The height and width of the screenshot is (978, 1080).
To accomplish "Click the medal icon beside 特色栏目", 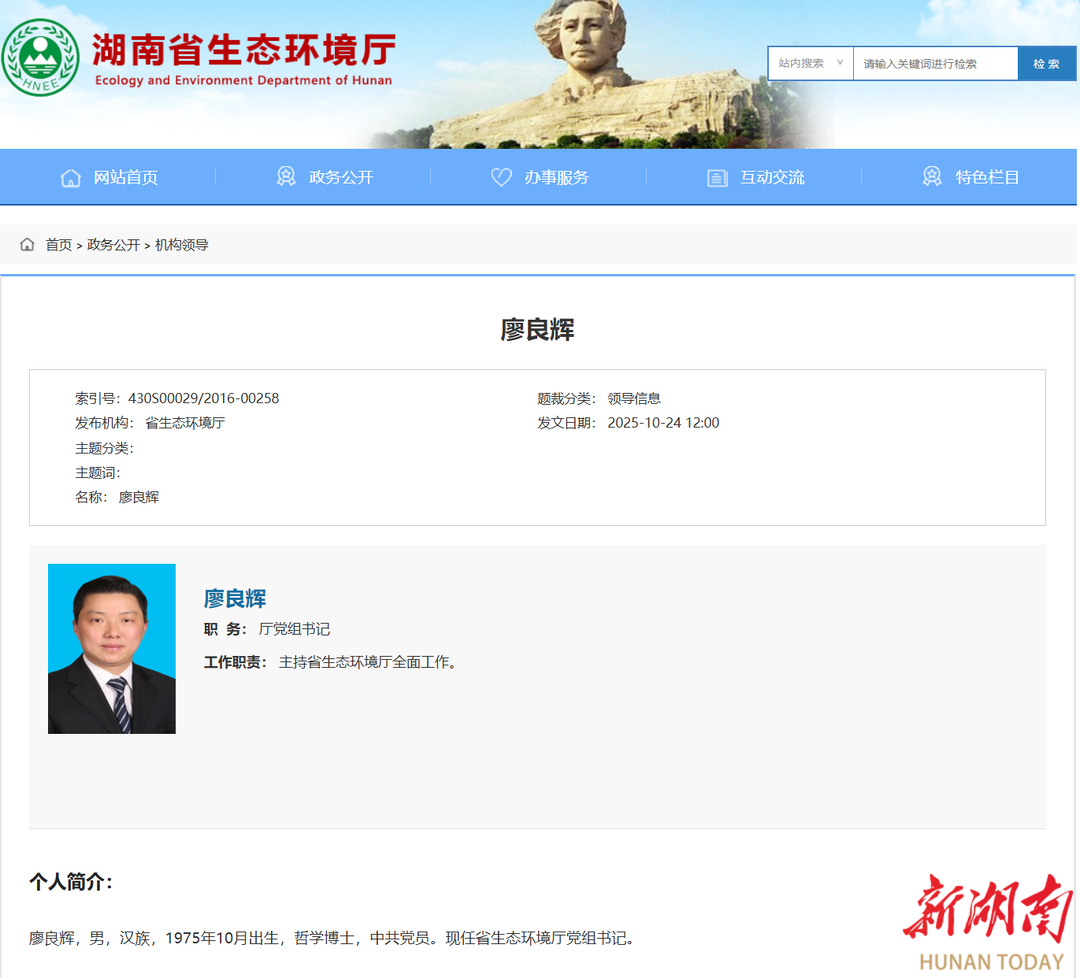I will point(932,177).
